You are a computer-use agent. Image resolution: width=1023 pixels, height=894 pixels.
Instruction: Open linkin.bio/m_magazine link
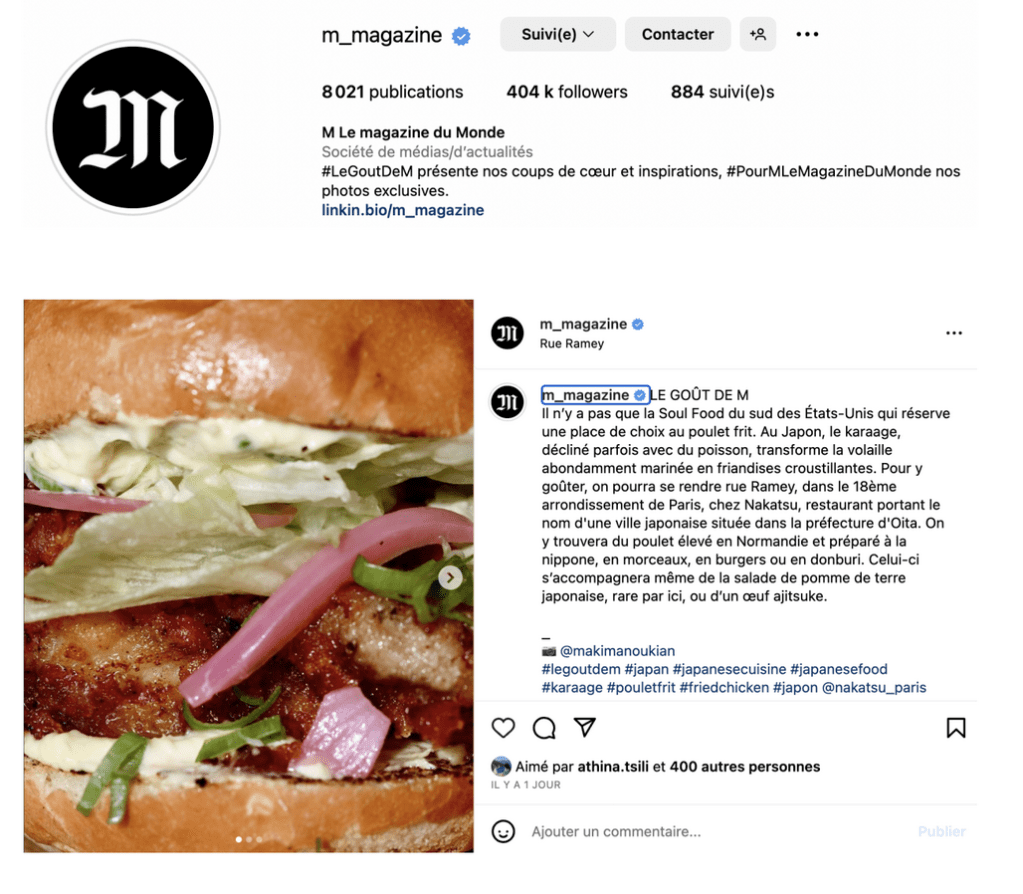[x=403, y=210]
